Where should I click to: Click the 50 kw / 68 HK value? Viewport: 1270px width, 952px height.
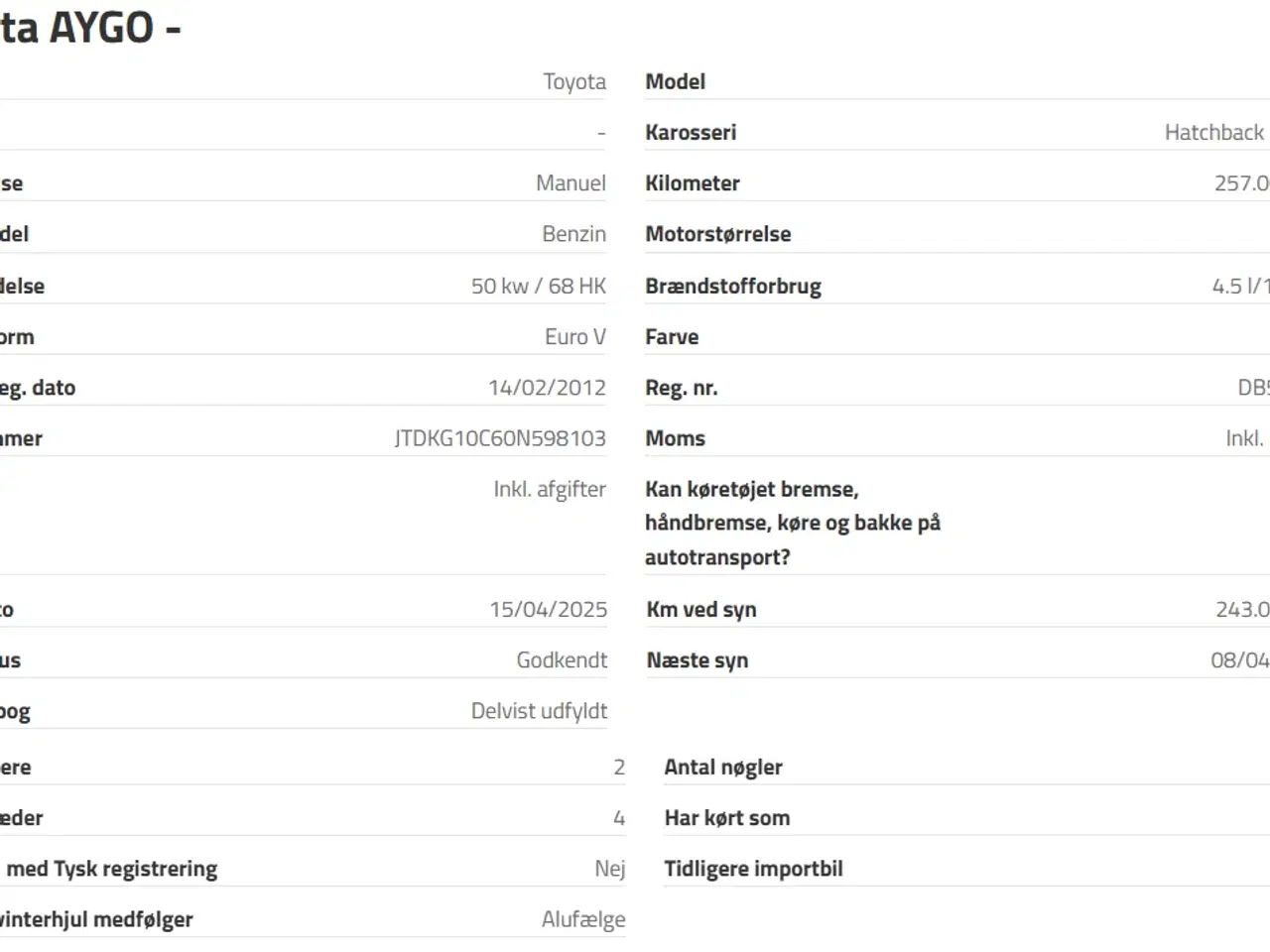pyautogui.click(x=538, y=286)
